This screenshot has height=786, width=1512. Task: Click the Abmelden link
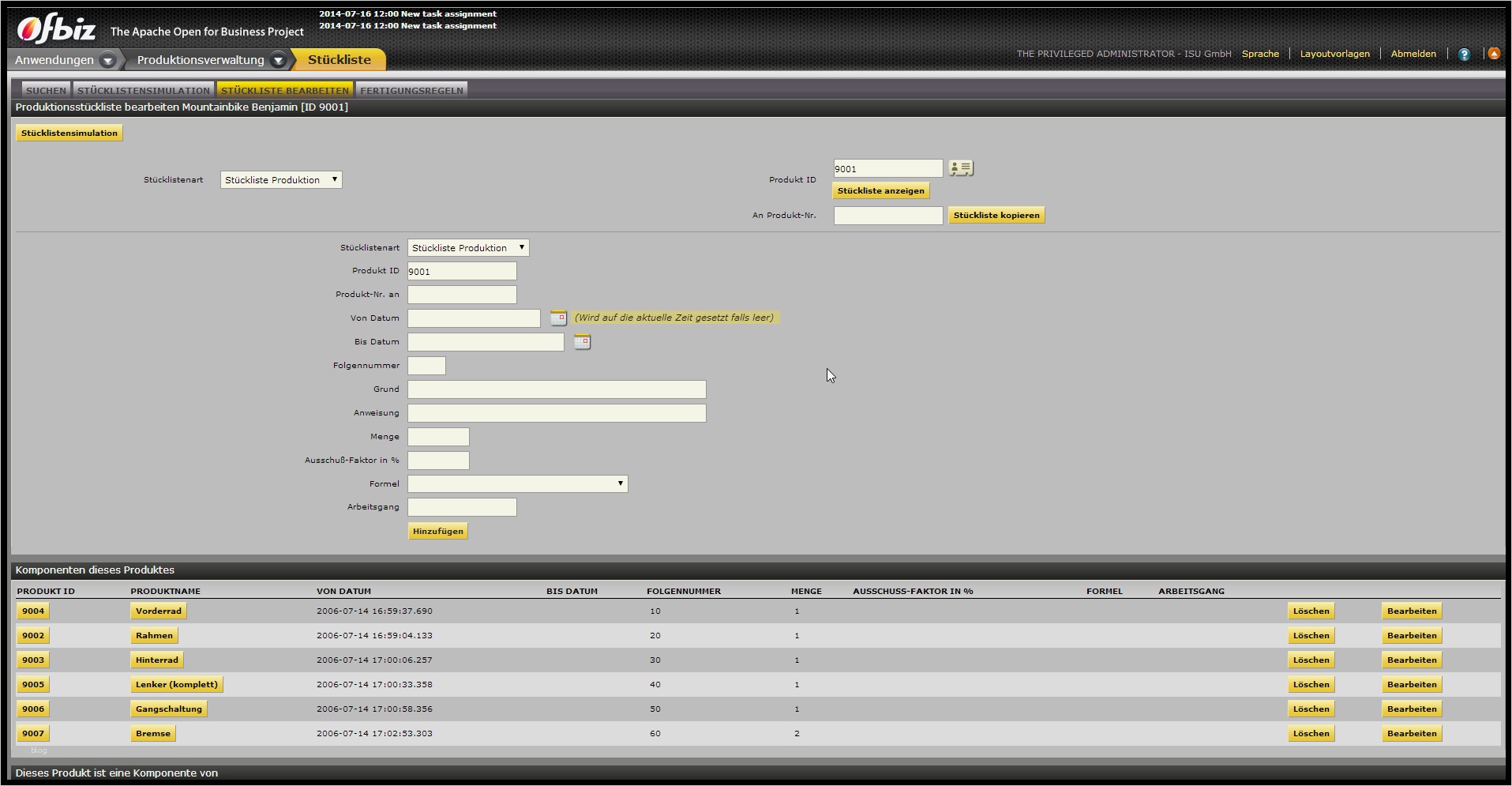click(1413, 54)
